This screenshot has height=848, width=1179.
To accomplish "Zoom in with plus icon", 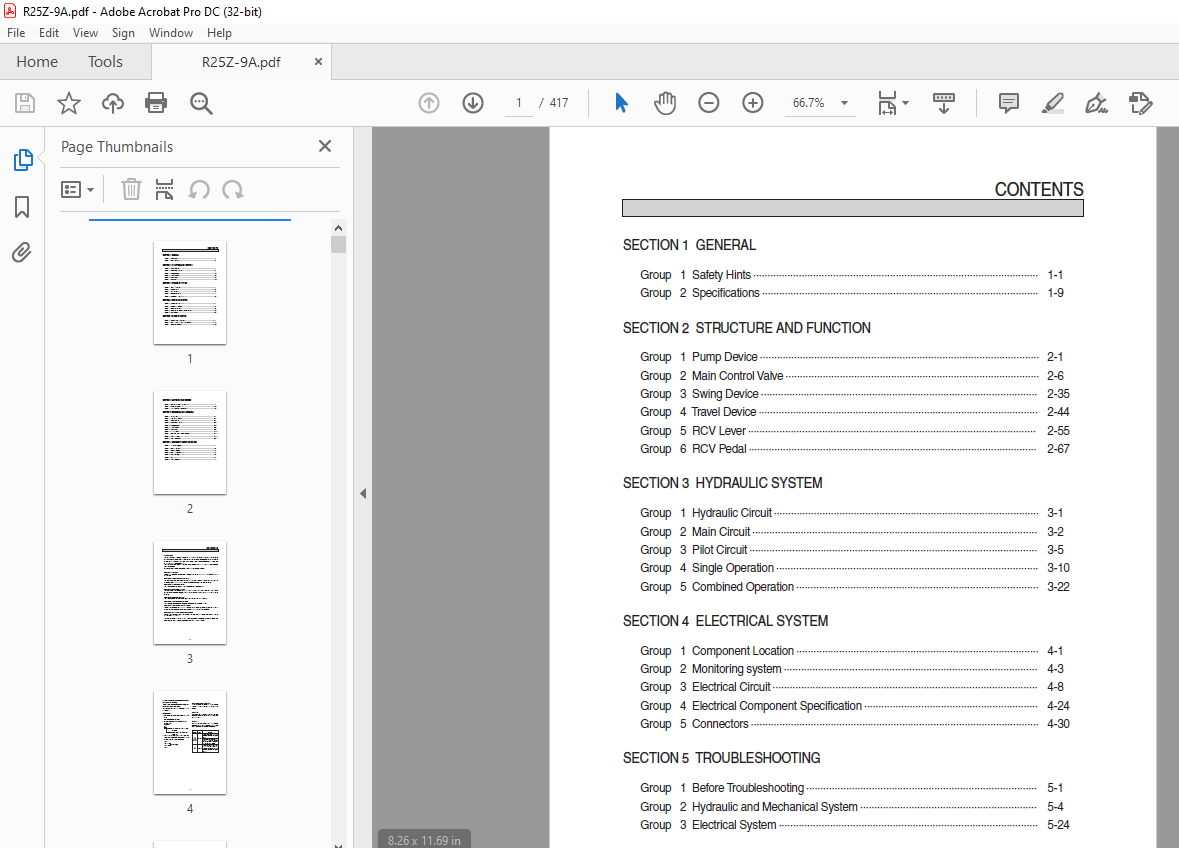I will (753, 103).
